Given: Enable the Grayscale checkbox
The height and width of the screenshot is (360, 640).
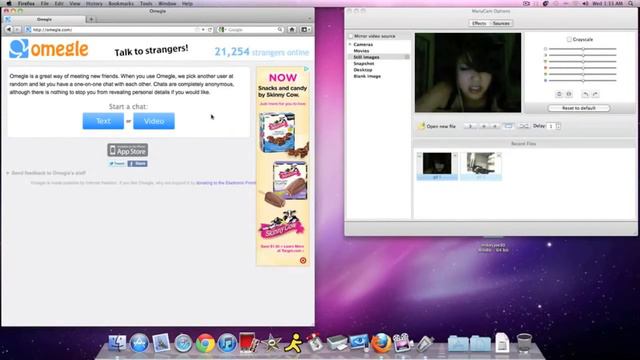Looking at the screenshot, I should click(569, 40).
